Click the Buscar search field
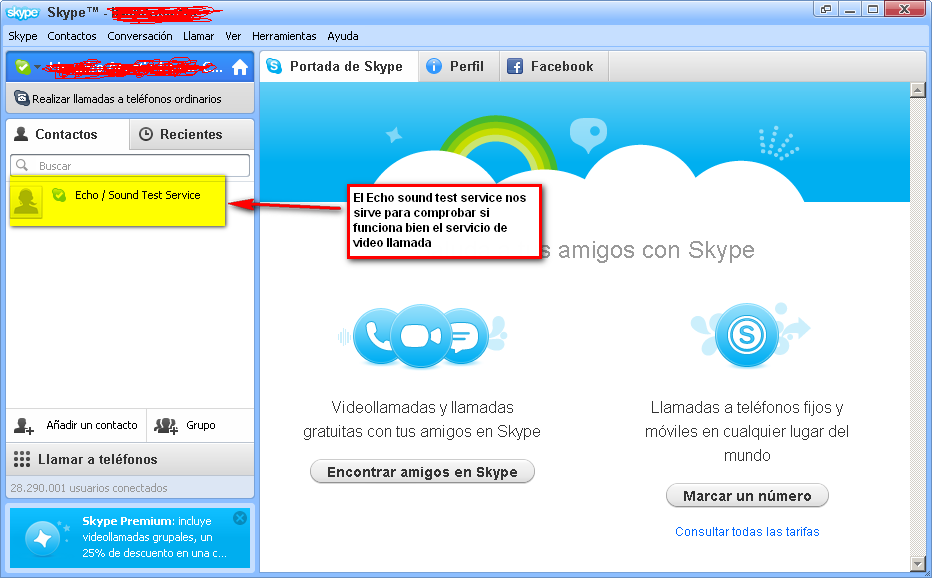 click(130, 166)
